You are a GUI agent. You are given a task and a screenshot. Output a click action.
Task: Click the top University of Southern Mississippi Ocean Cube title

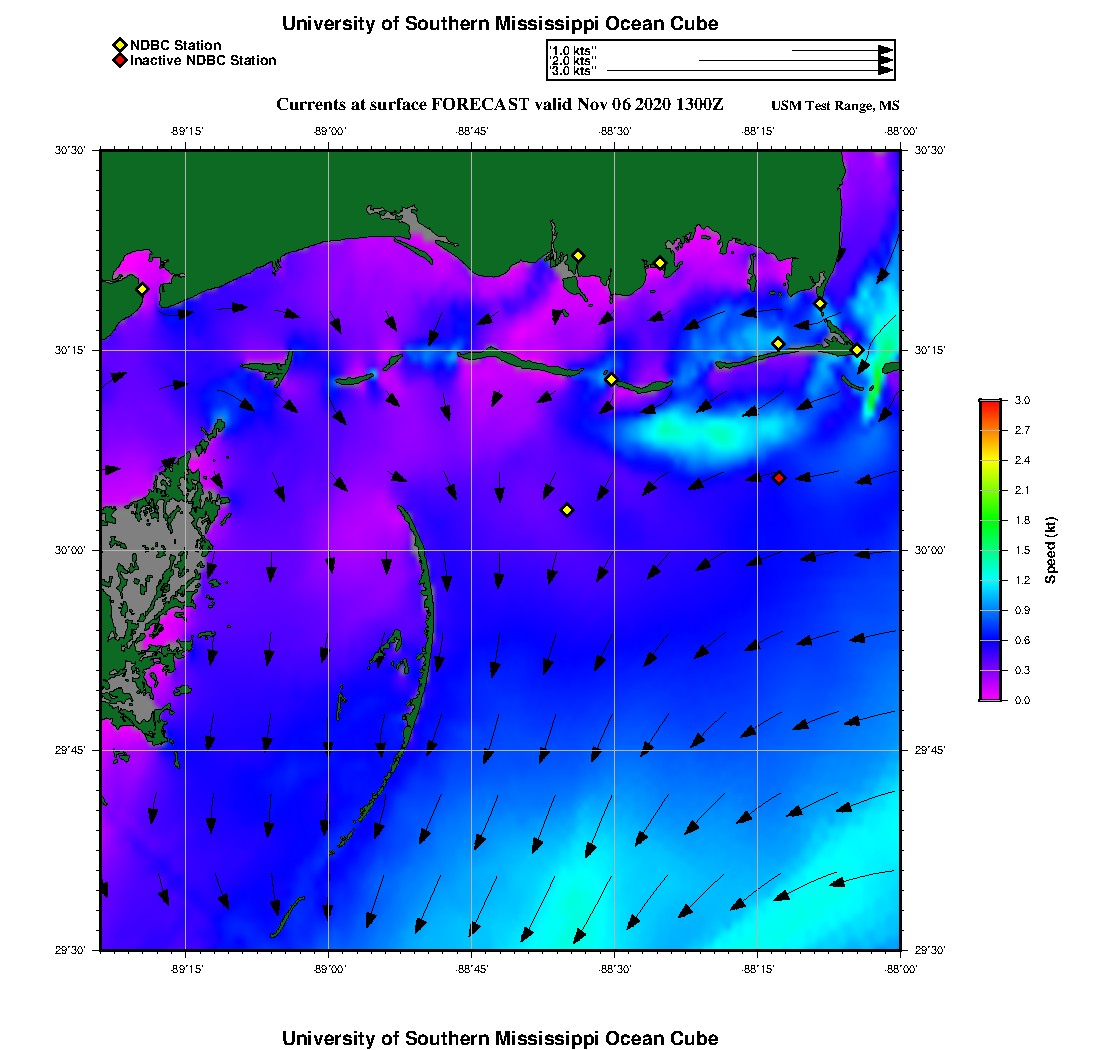(500, 23)
